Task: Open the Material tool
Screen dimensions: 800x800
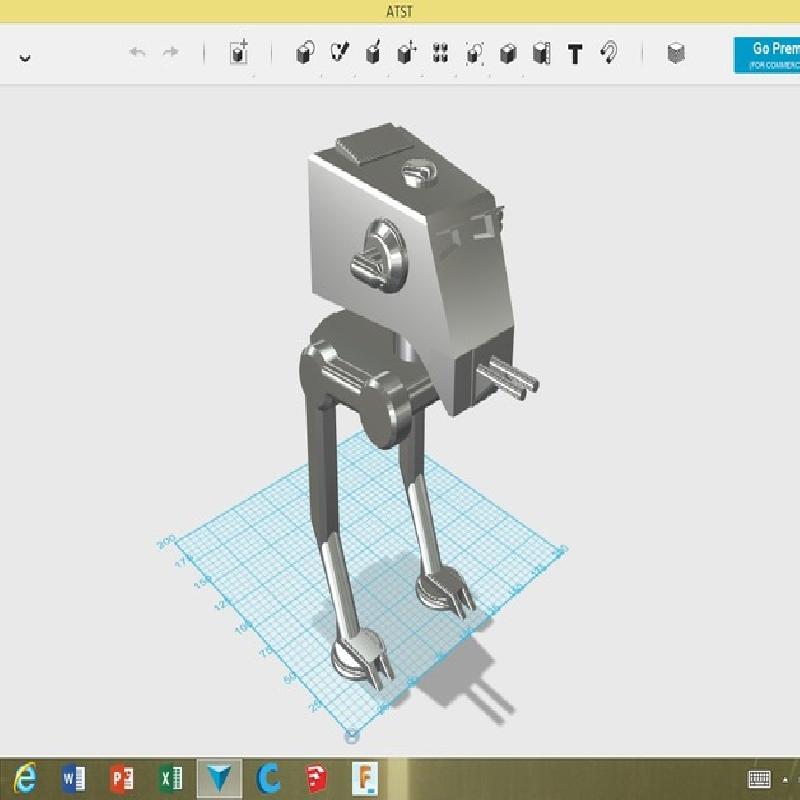Action: pyautogui.click(x=676, y=53)
